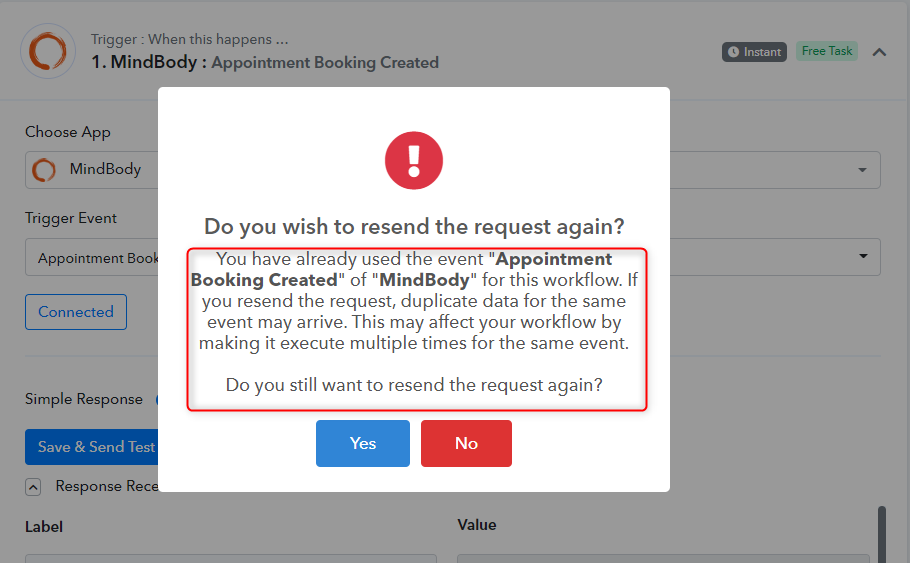This screenshot has height=563, width=910.
Task: Click the Connected button
Action: [x=76, y=312]
